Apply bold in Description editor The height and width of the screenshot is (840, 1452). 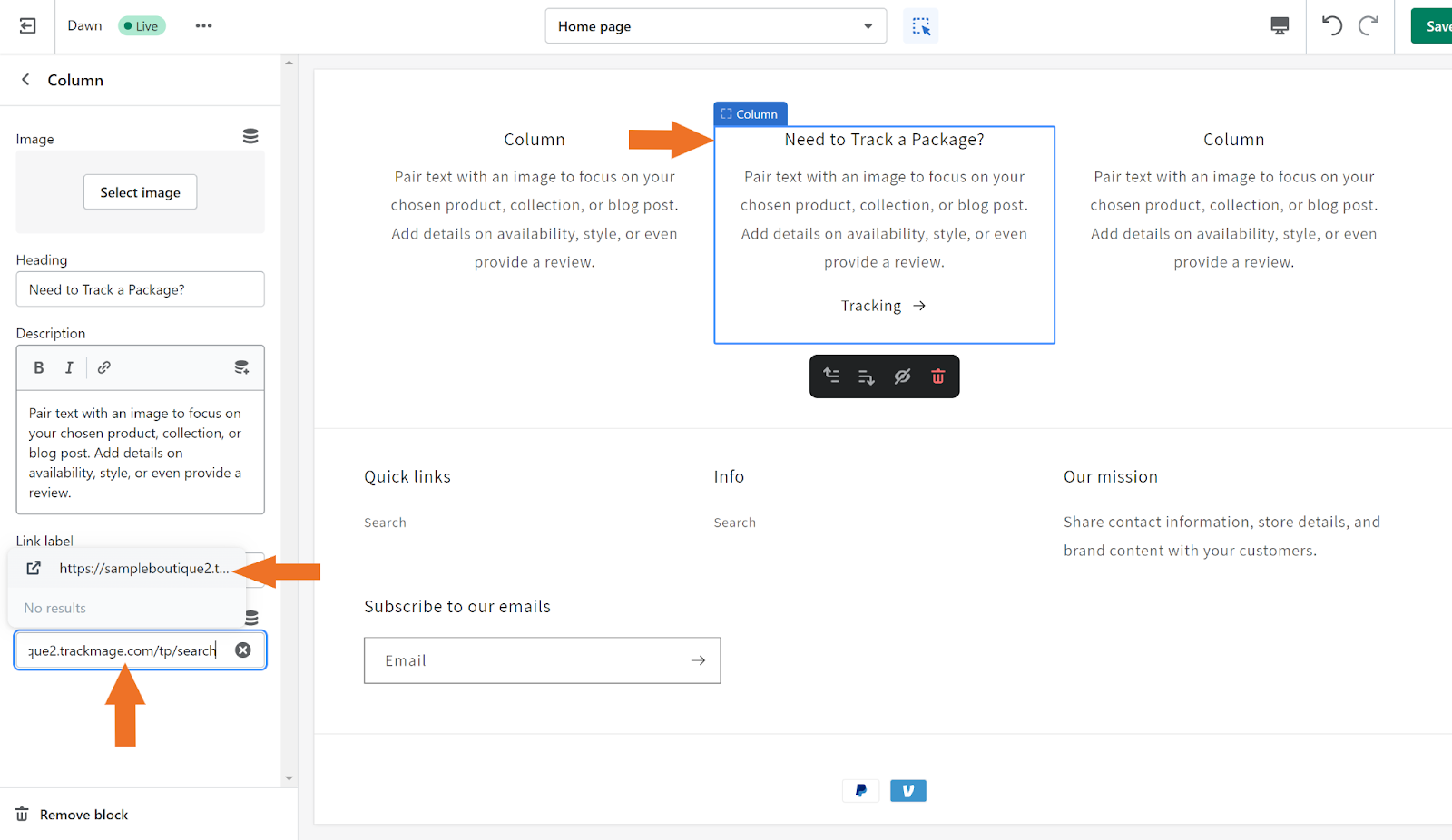39,367
